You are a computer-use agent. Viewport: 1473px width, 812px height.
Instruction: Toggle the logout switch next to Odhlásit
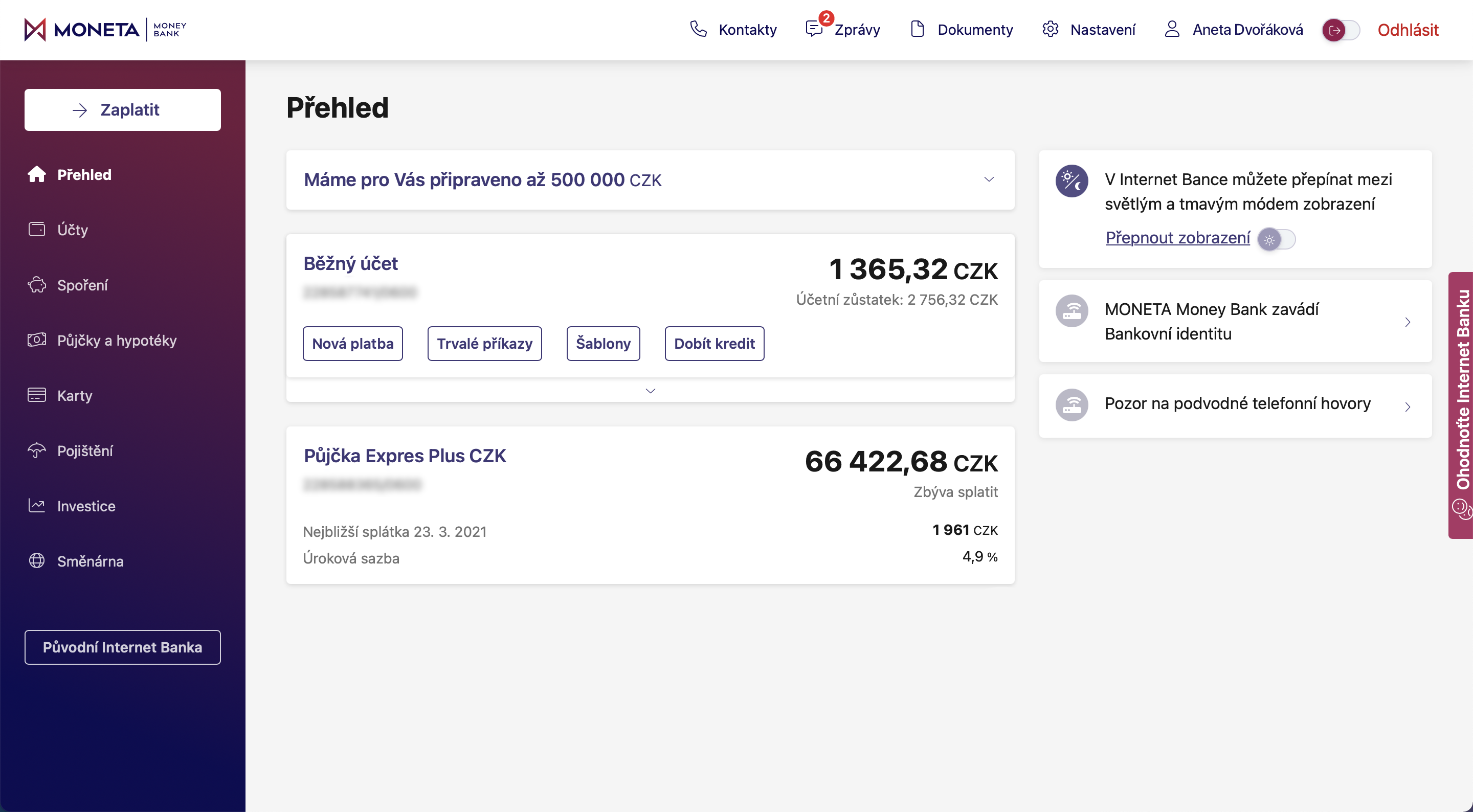click(1341, 30)
